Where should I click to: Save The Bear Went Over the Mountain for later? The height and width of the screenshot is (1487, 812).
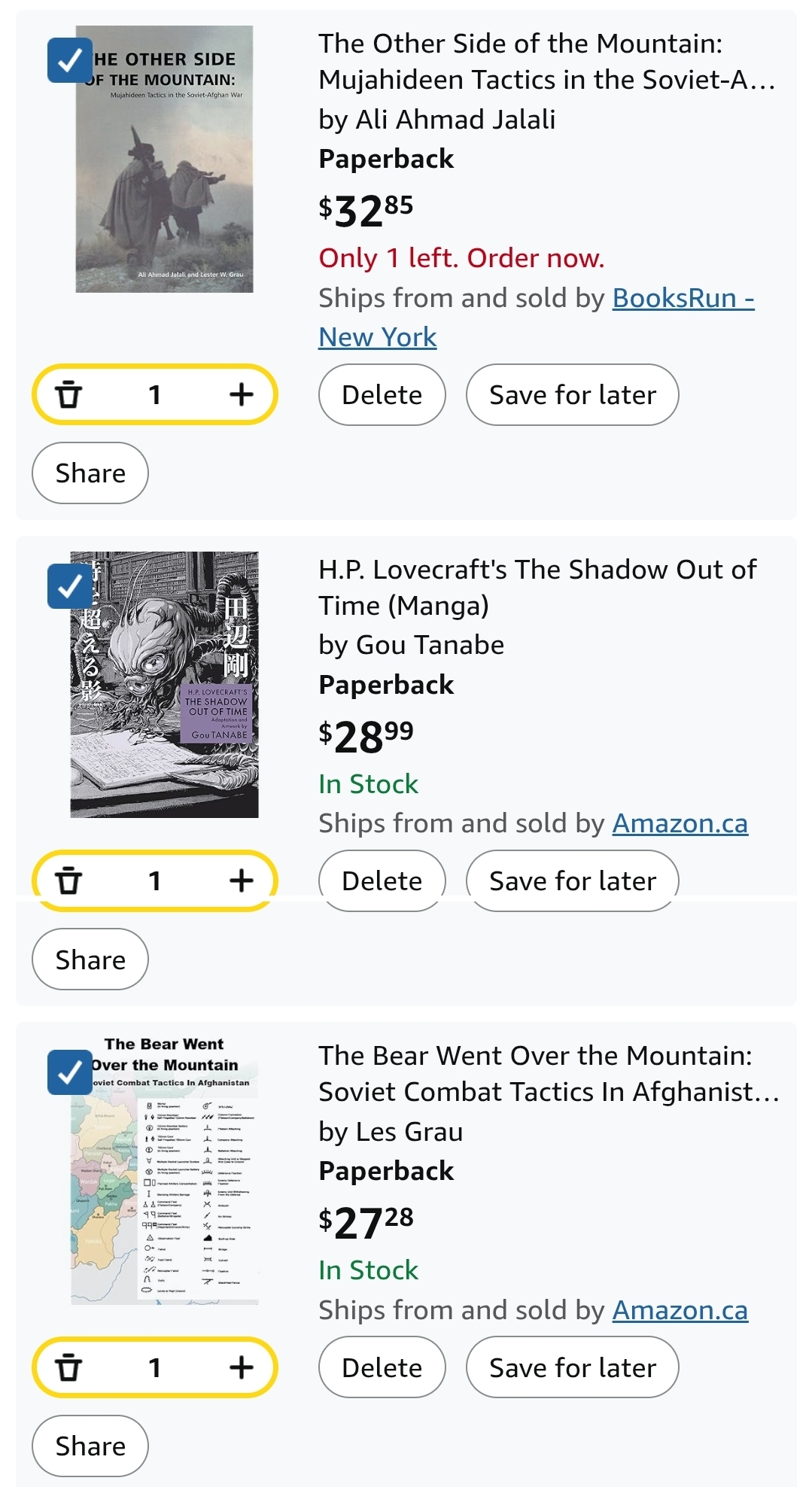click(x=572, y=1367)
